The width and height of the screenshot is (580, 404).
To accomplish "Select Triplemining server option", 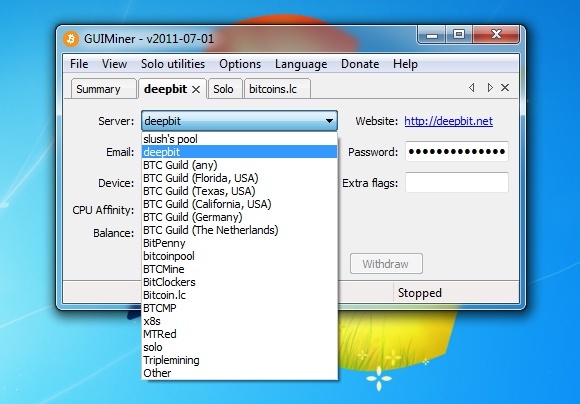I will (239, 360).
